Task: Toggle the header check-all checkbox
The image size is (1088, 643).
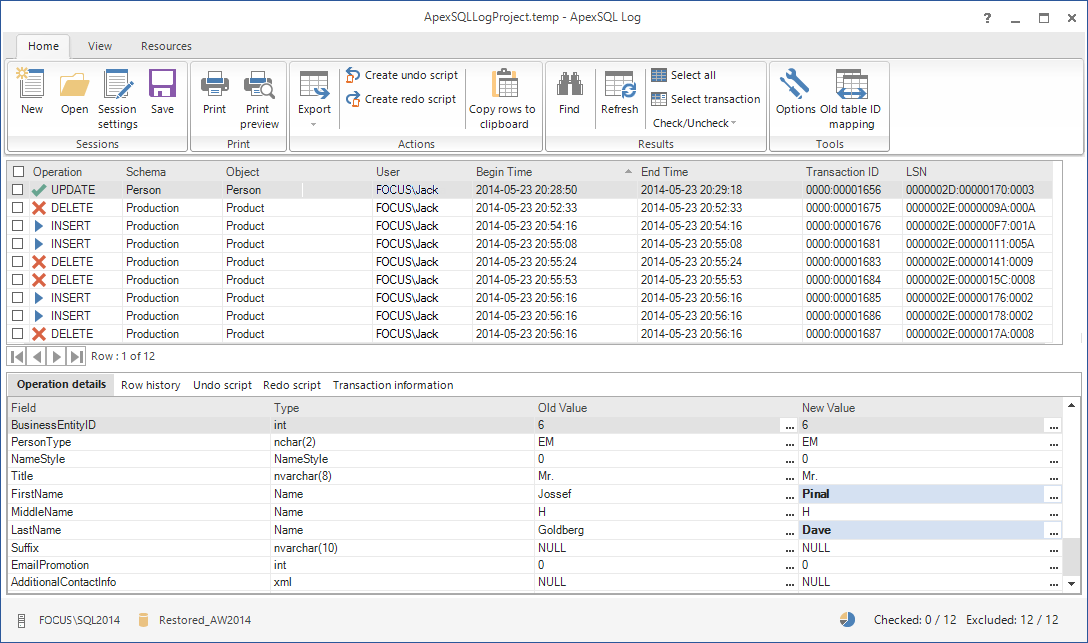Action: 18,171
